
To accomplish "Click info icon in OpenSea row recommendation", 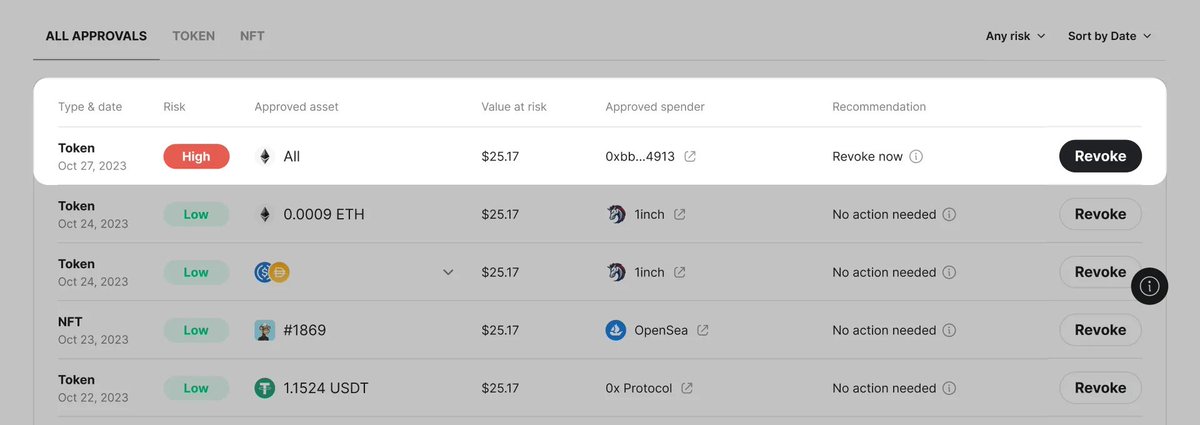I will (x=949, y=330).
